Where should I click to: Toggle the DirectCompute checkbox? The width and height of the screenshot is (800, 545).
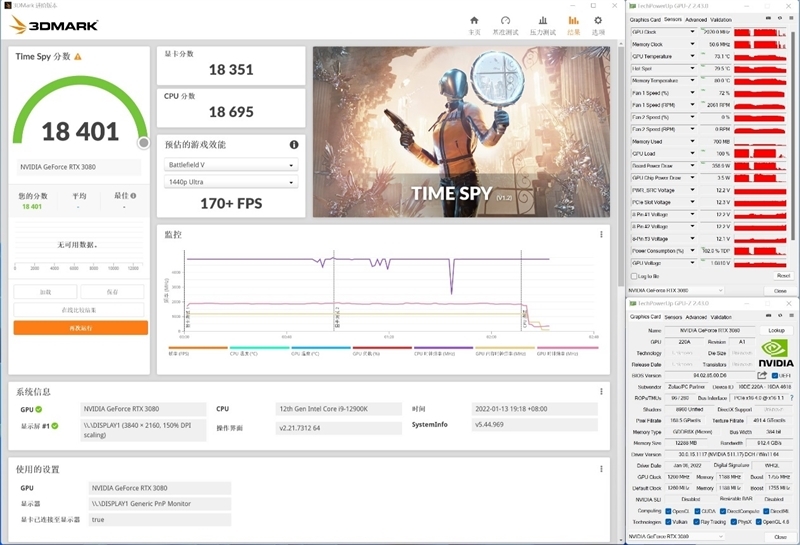point(723,511)
